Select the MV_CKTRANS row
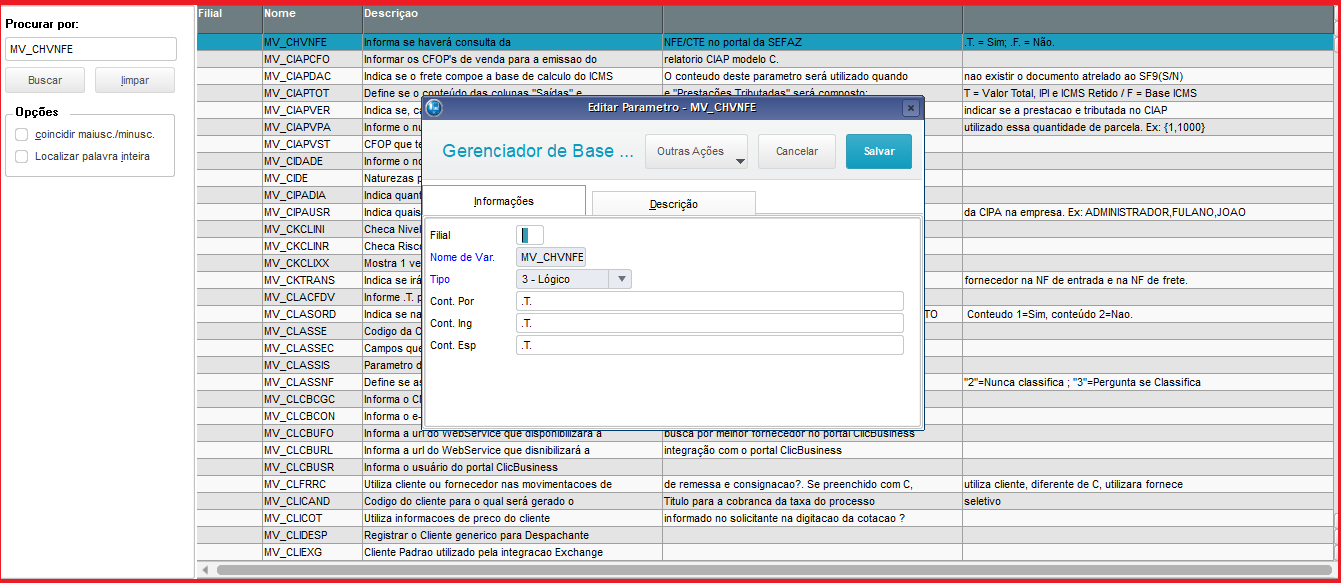Image resolution: width=1341 pixels, height=583 pixels. click(x=765, y=280)
